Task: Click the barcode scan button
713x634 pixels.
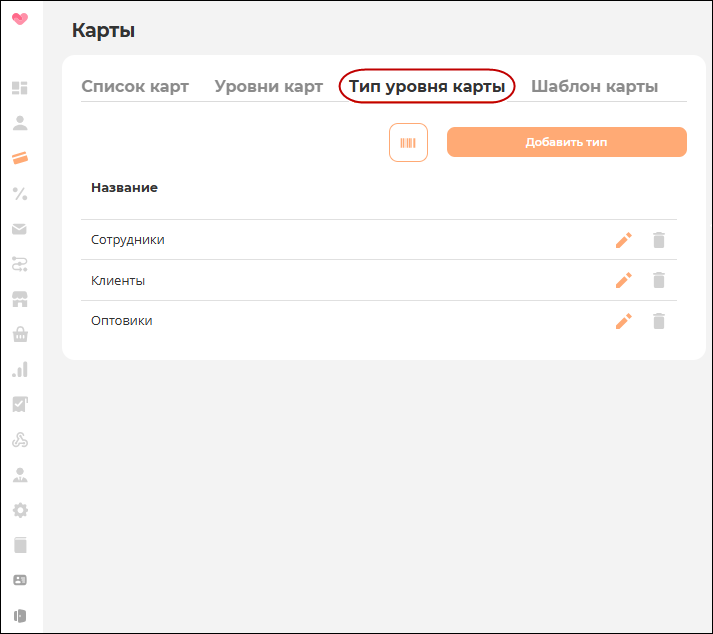Action: click(x=408, y=143)
